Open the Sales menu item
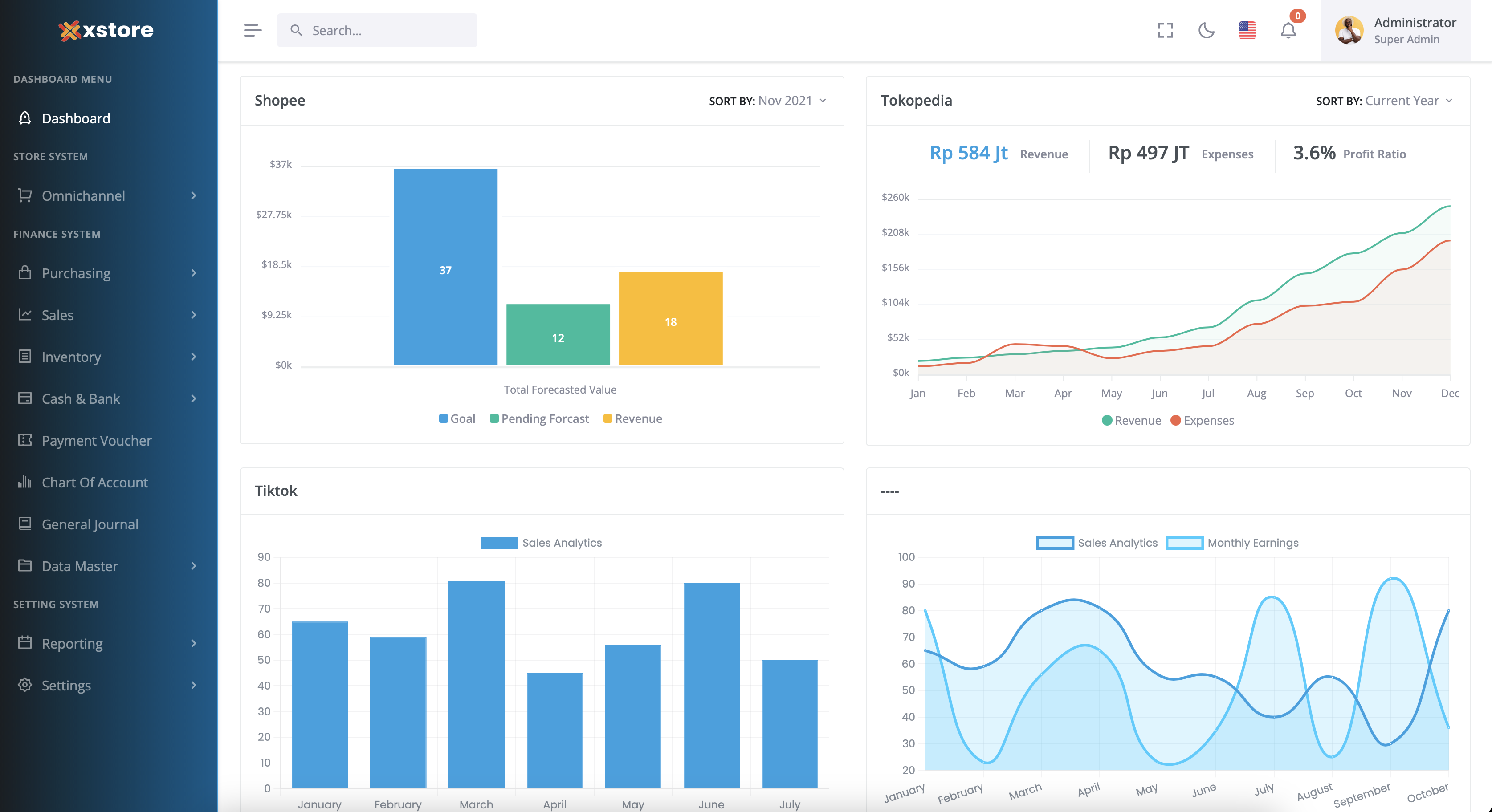Screen dimensions: 1492x812 click(109, 314)
